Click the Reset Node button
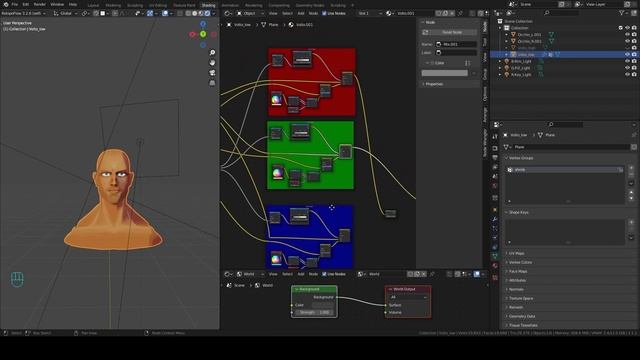640x360 pixels. click(449, 32)
